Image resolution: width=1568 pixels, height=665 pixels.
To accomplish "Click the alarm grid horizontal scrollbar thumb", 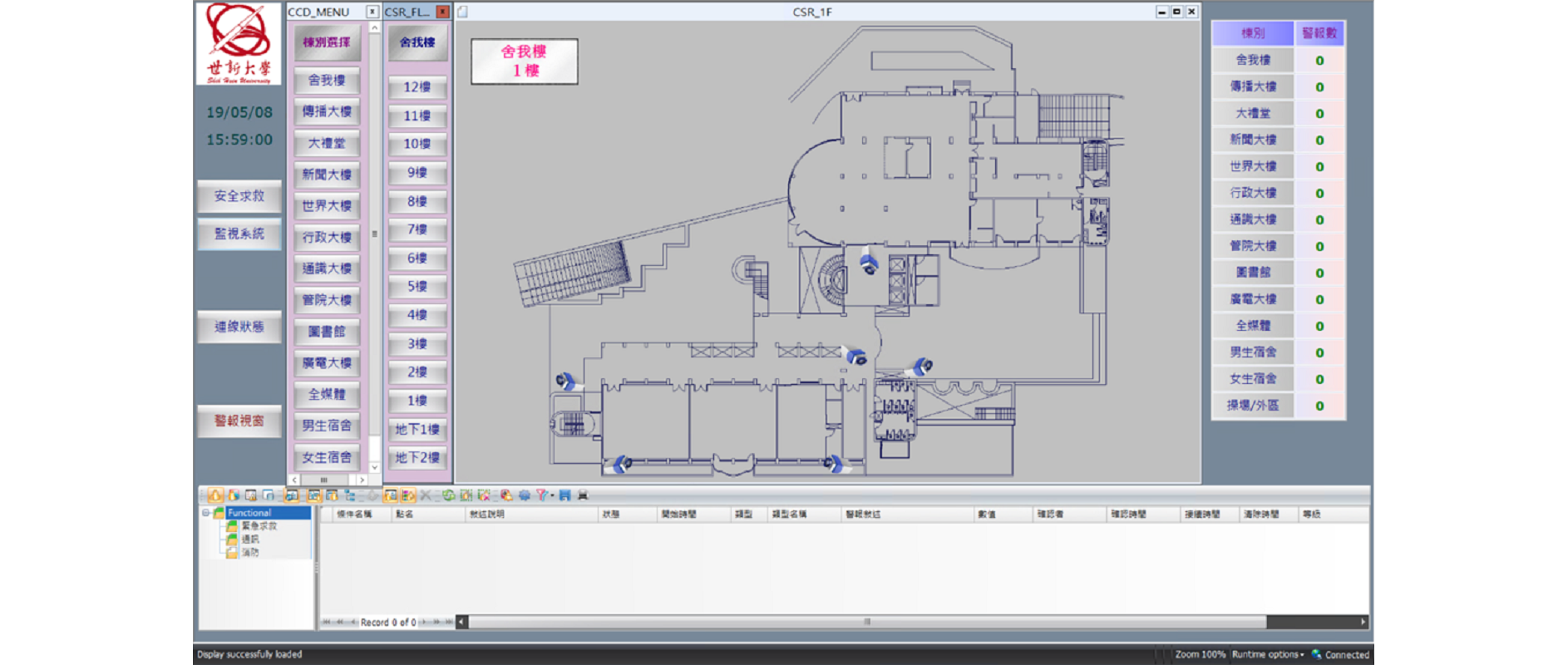I will click(x=867, y=622).
